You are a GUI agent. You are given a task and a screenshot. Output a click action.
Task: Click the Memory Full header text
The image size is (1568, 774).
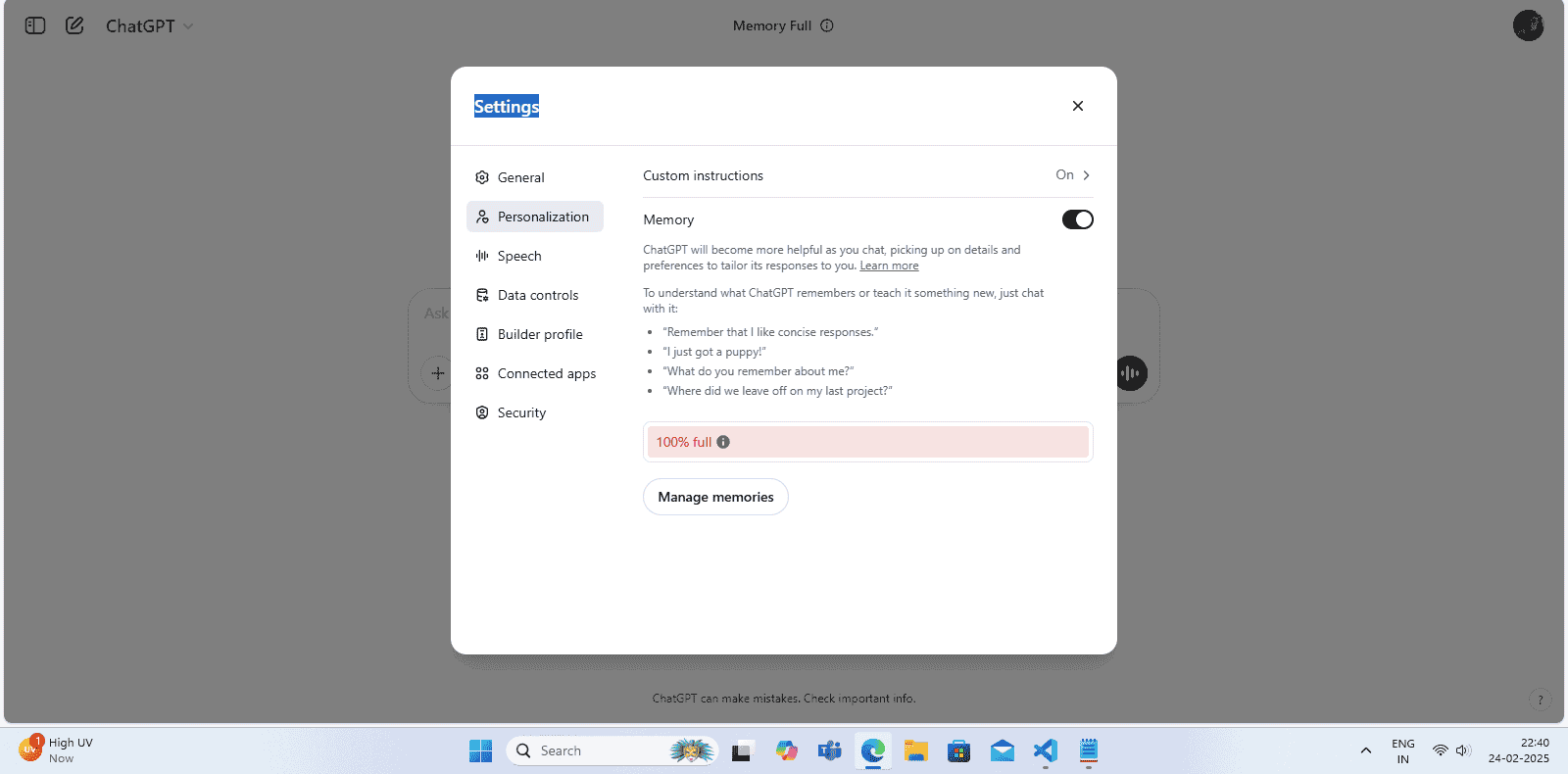click(772, 25)
